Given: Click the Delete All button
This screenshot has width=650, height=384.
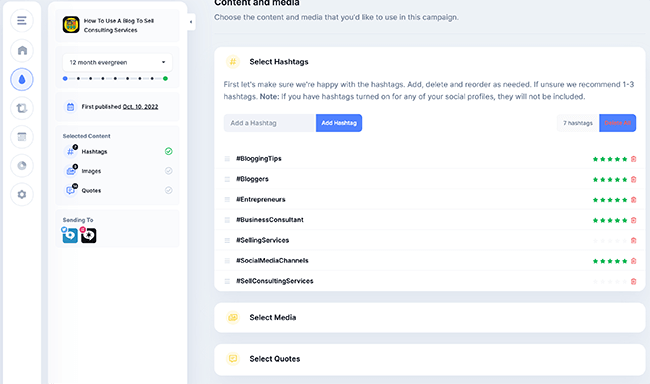Looking at the screenshot, I should pos(617,123).
